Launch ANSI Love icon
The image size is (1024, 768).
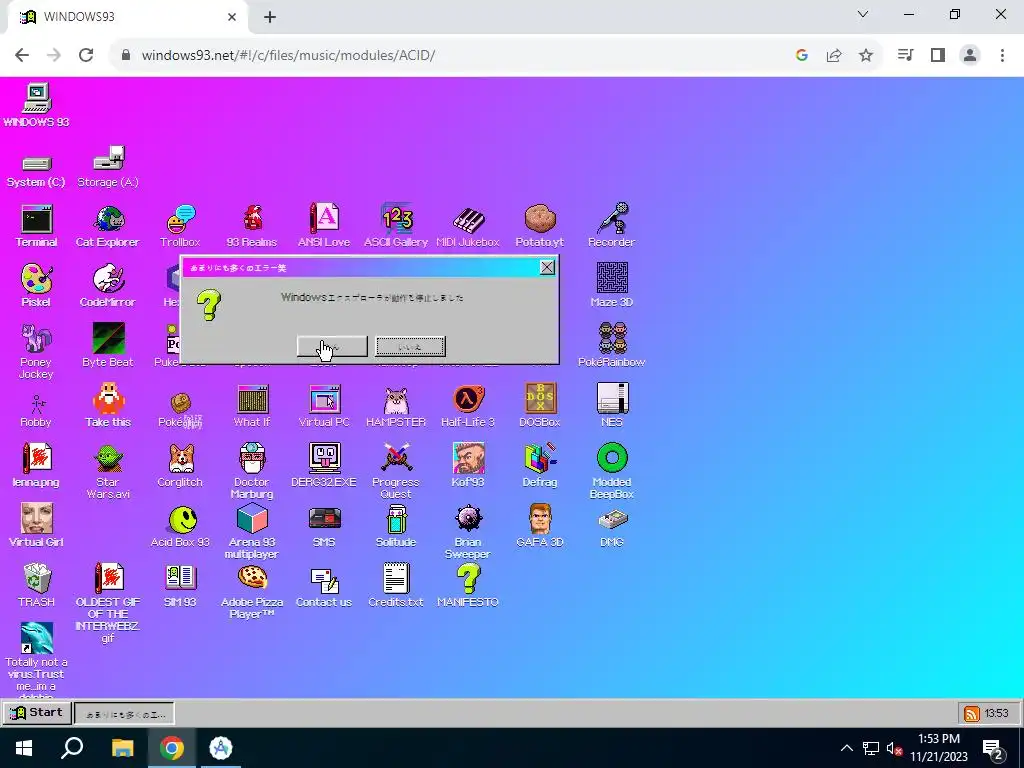pyautogui.click(x=324, y=226)
